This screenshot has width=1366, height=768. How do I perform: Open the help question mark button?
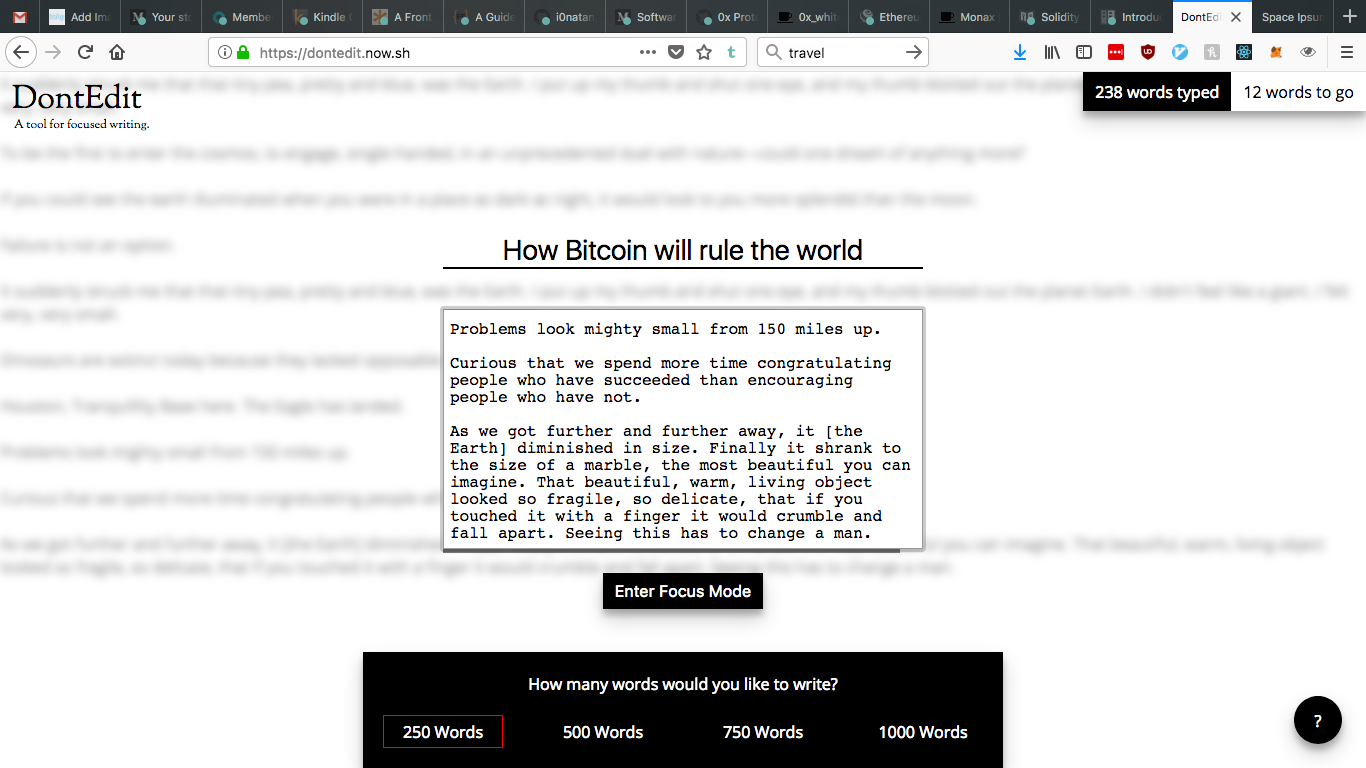pos(1318,721)
